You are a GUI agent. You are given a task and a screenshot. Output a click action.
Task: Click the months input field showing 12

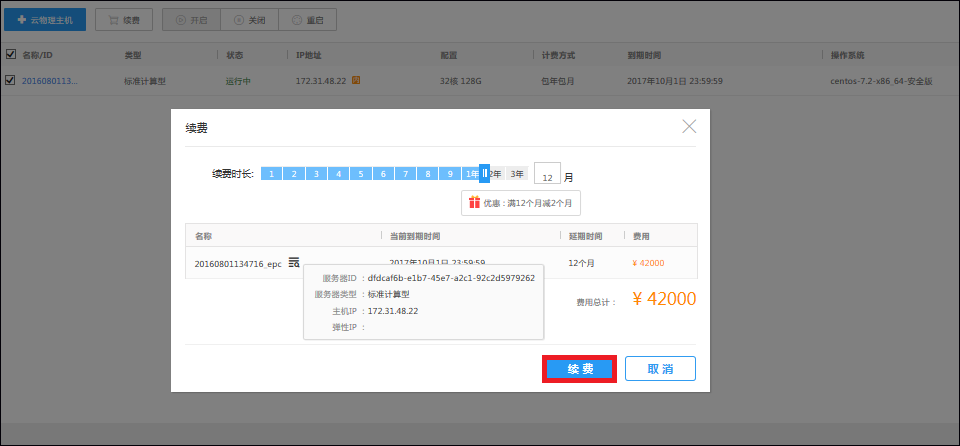pos(547,175)
